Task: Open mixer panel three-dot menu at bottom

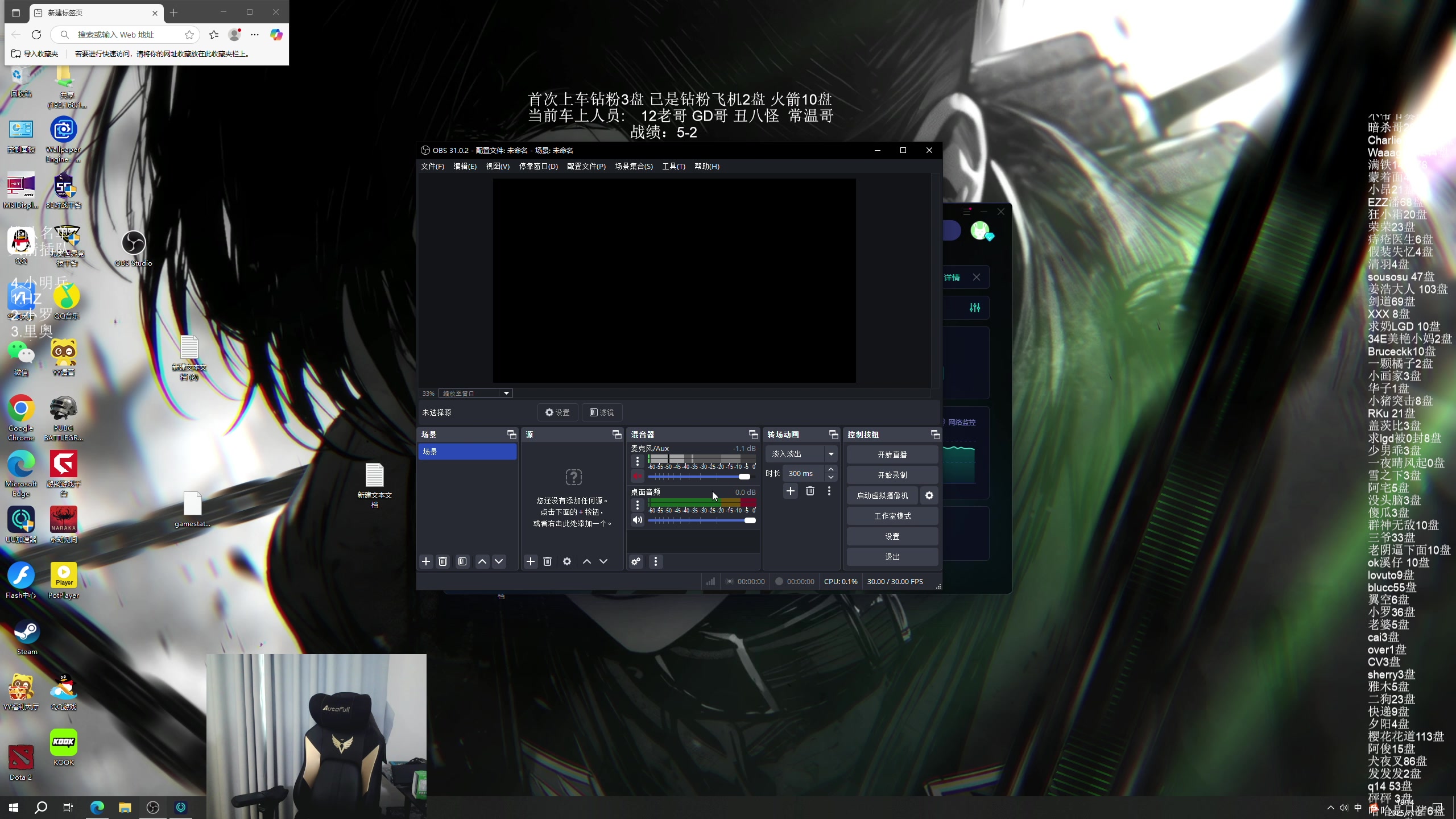Action: [656, 561]
